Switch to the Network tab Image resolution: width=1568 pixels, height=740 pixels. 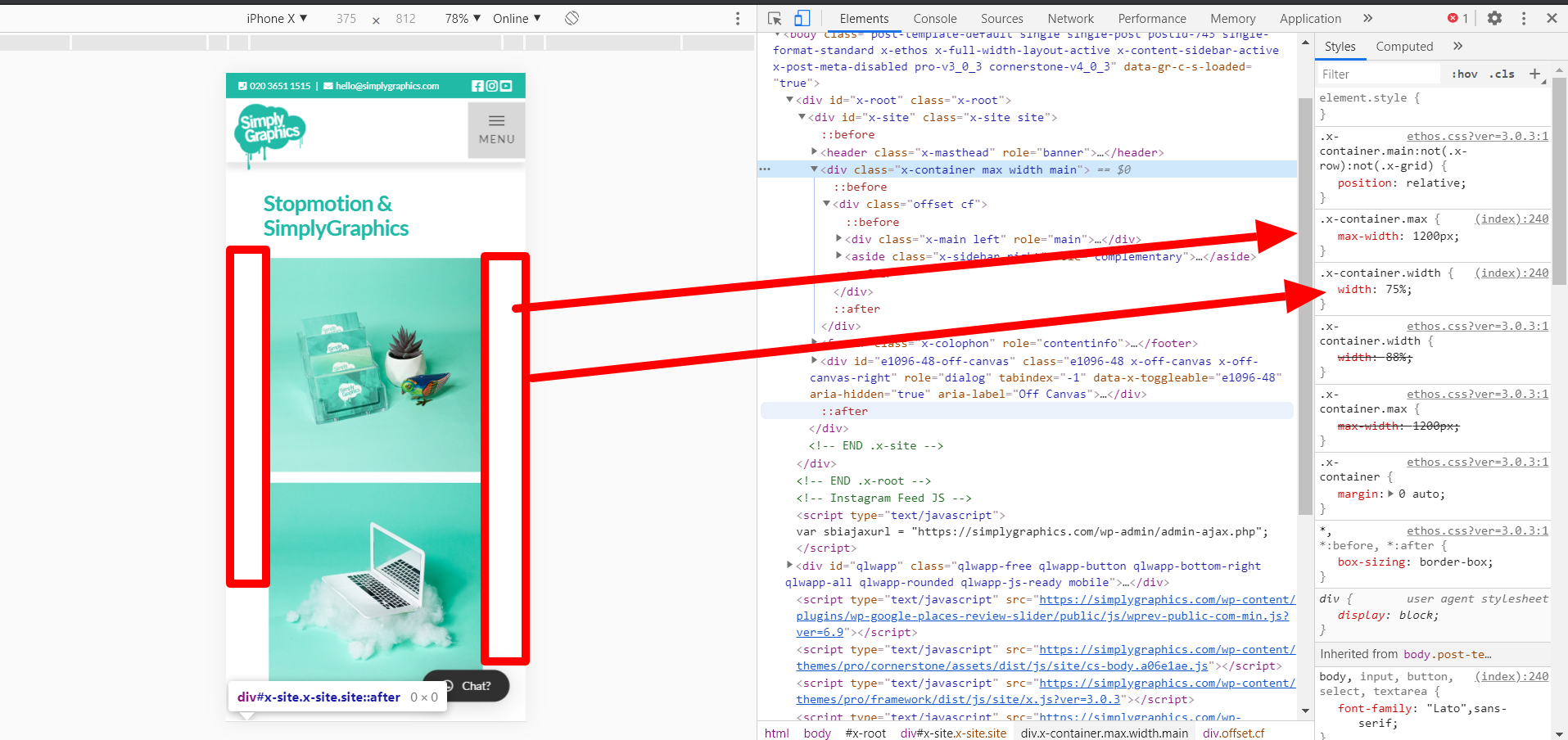click(1070, 18)
